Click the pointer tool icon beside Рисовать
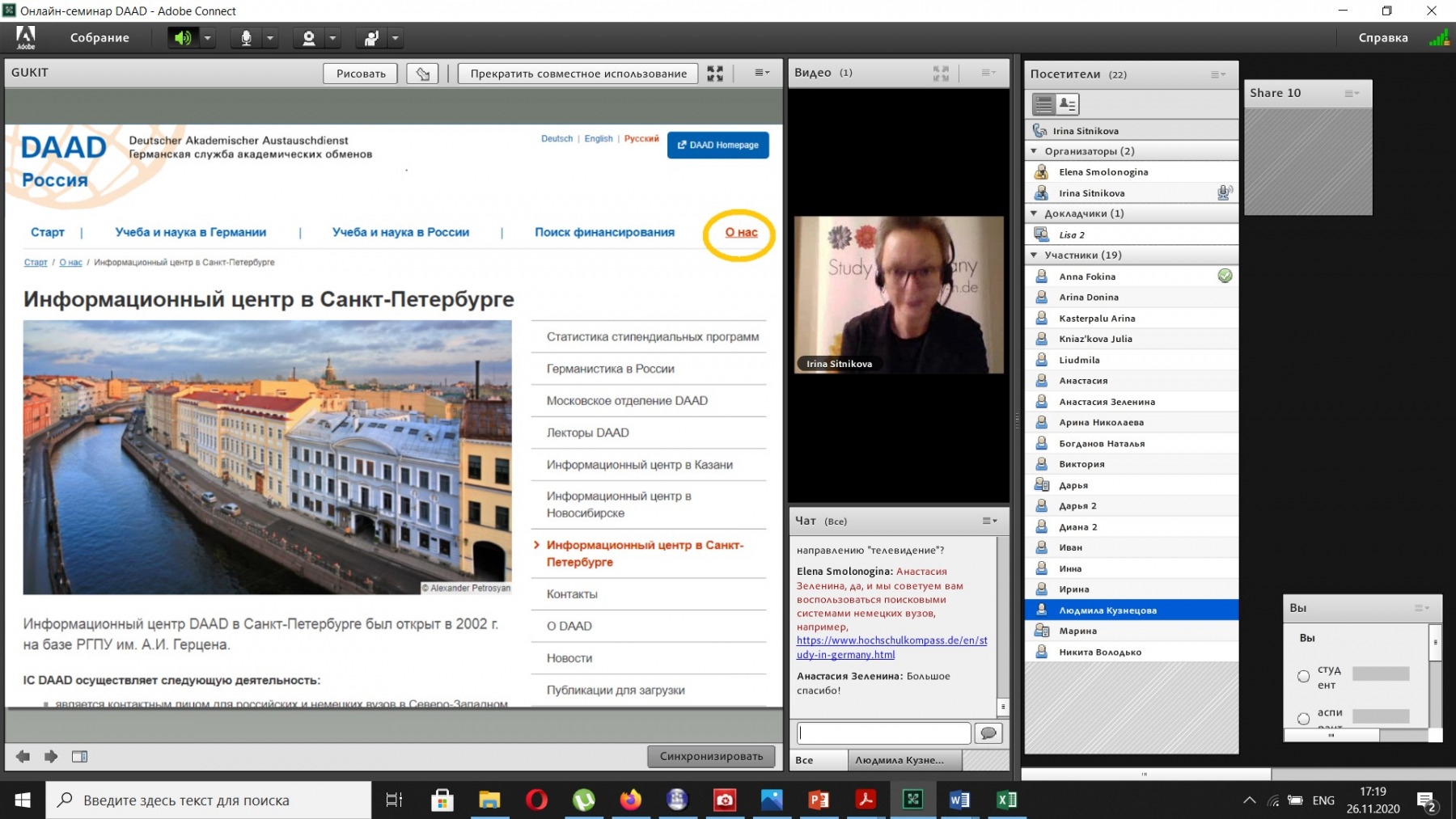This screenshot has height=819, width=1456. (x=423, y=74)
